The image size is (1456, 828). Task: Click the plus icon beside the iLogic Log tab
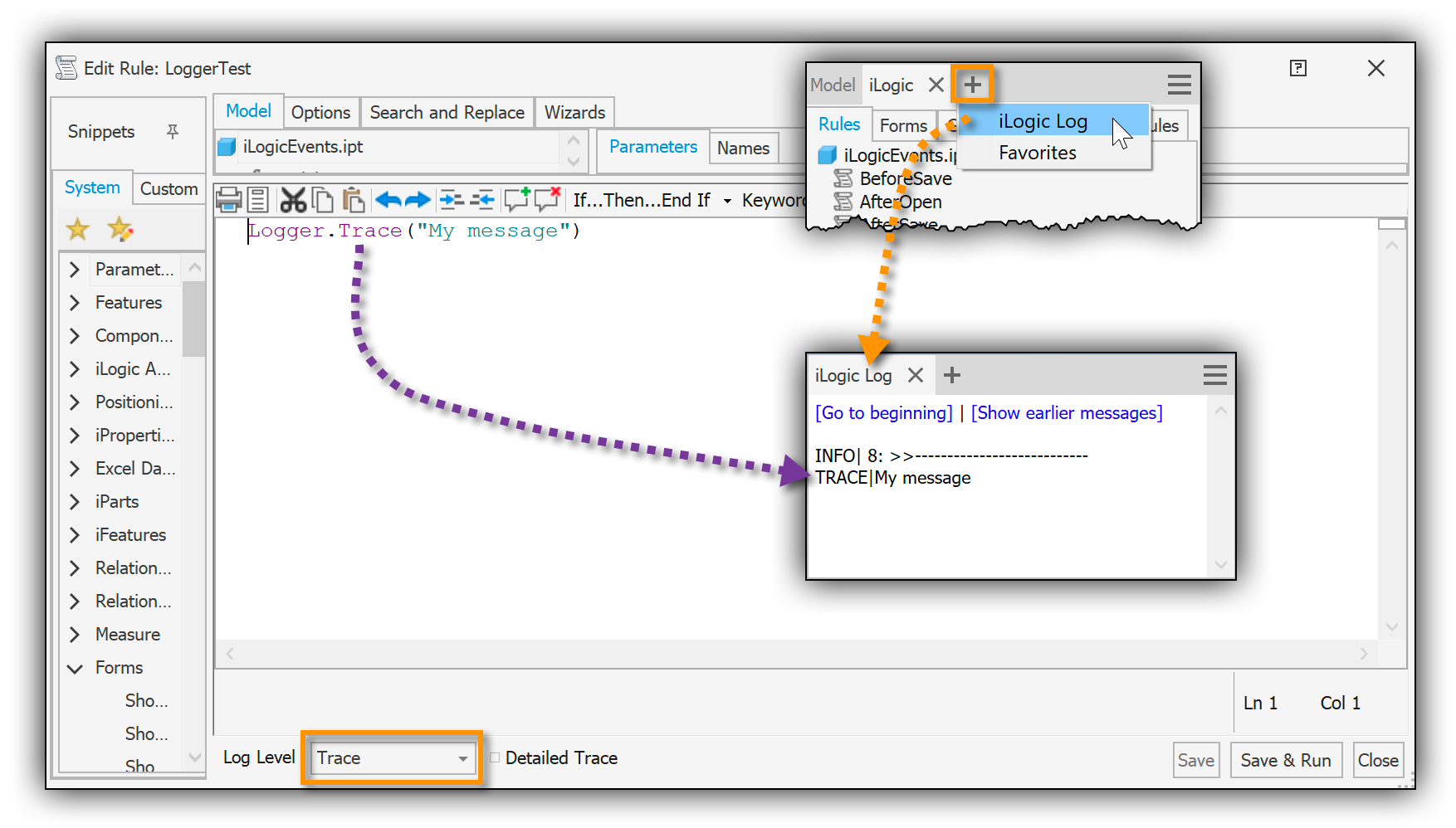(952, 375)
